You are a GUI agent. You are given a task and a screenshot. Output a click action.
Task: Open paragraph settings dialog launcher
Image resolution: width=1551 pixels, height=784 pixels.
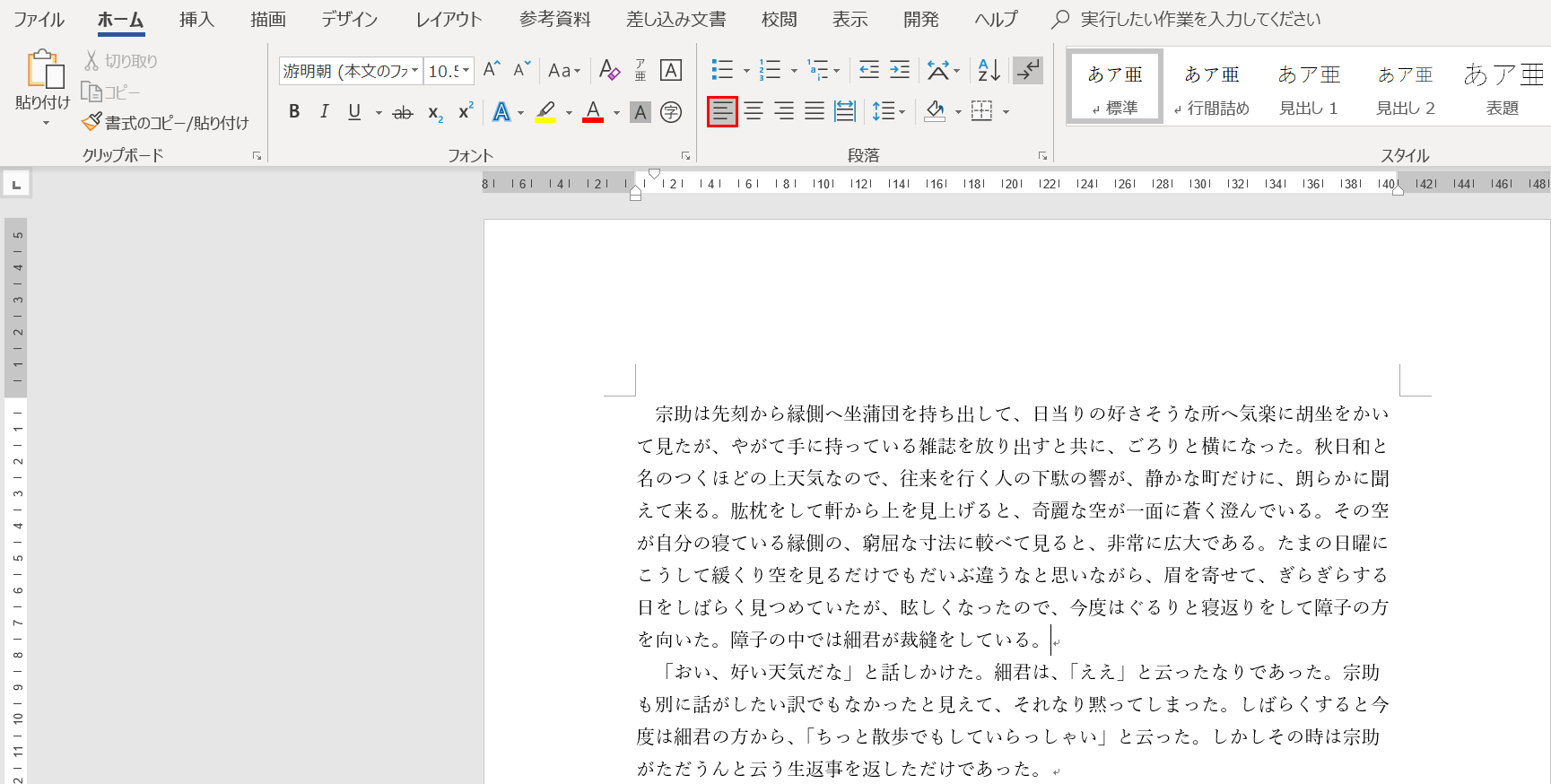coord(1042,156)
